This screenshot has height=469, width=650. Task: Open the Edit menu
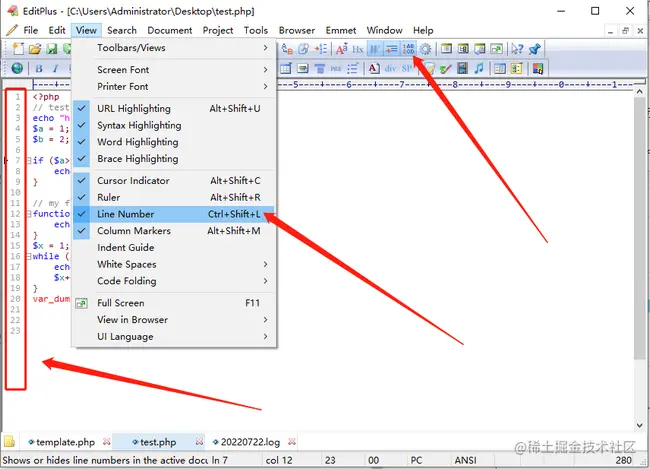57,30
